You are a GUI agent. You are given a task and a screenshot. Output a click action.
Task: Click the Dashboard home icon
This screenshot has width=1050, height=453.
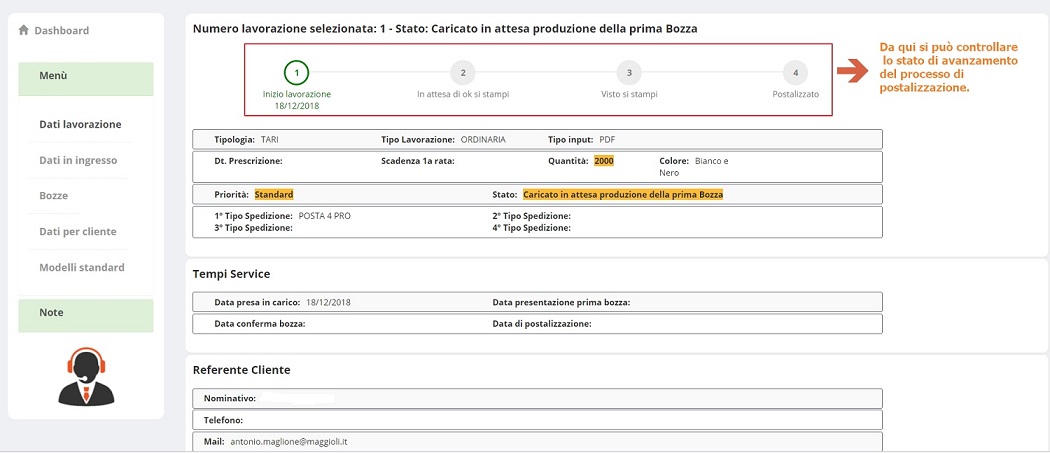tap(24, 30)
